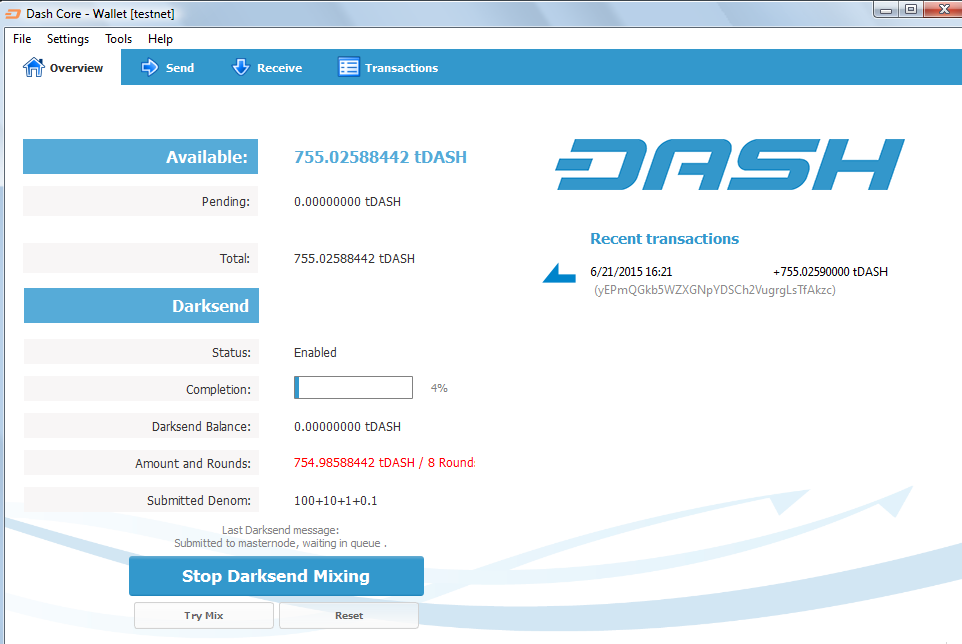Click the Try Mix button
Viewport: 962px width, 644px height.
(x=204, y=615)
